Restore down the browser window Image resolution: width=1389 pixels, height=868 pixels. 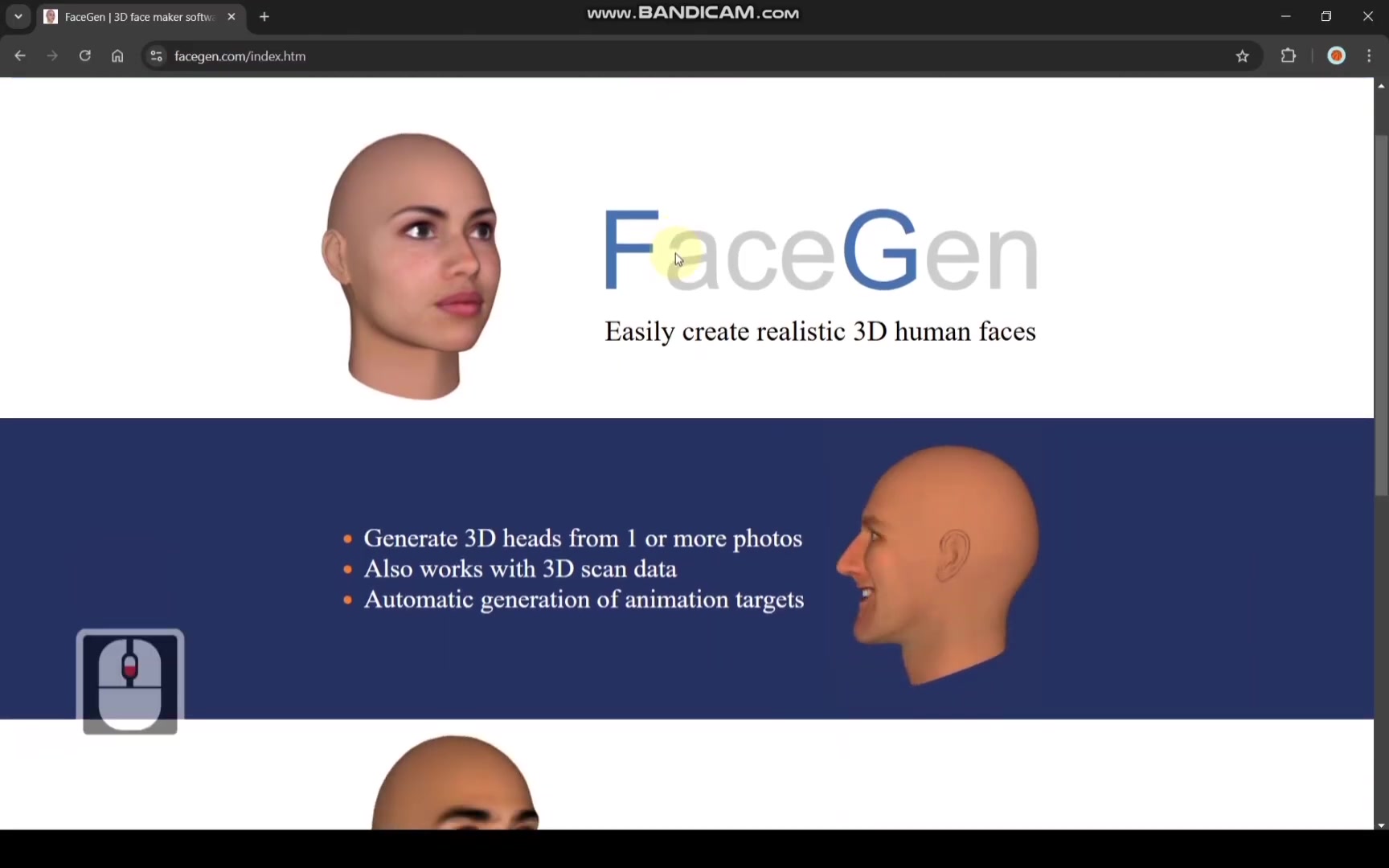(1326, 16)
